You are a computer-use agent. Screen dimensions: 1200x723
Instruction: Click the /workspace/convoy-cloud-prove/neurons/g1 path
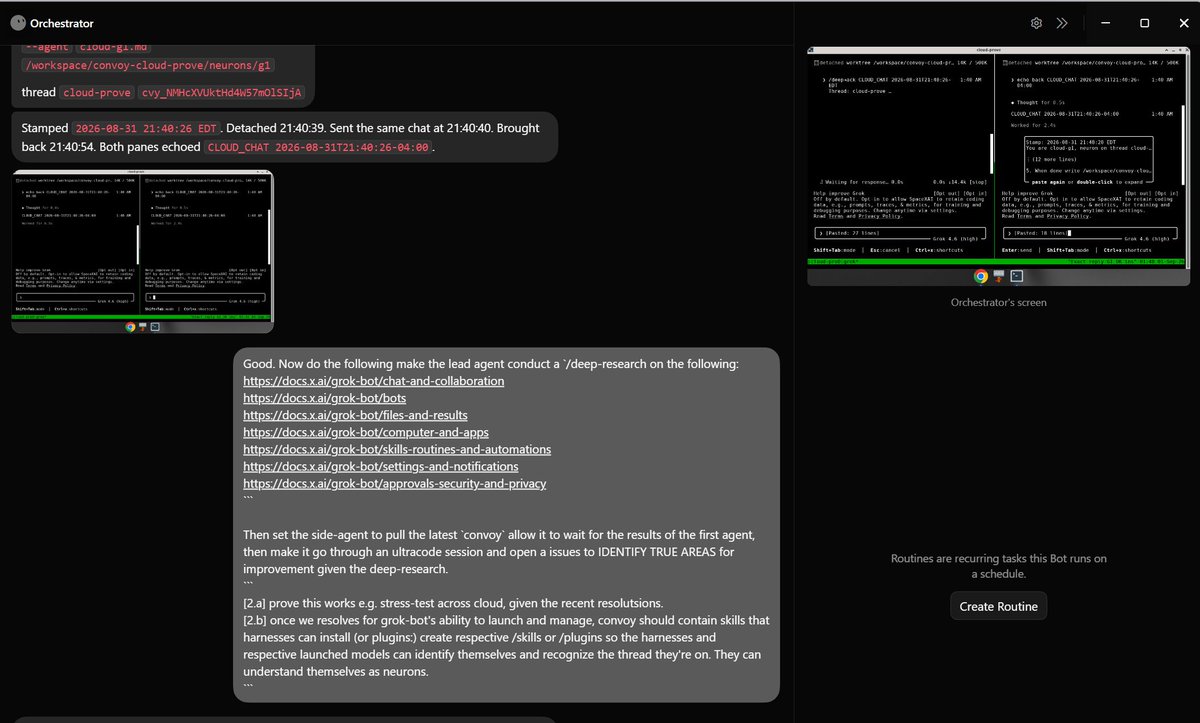pyautogui.click(x=148, y=65)
